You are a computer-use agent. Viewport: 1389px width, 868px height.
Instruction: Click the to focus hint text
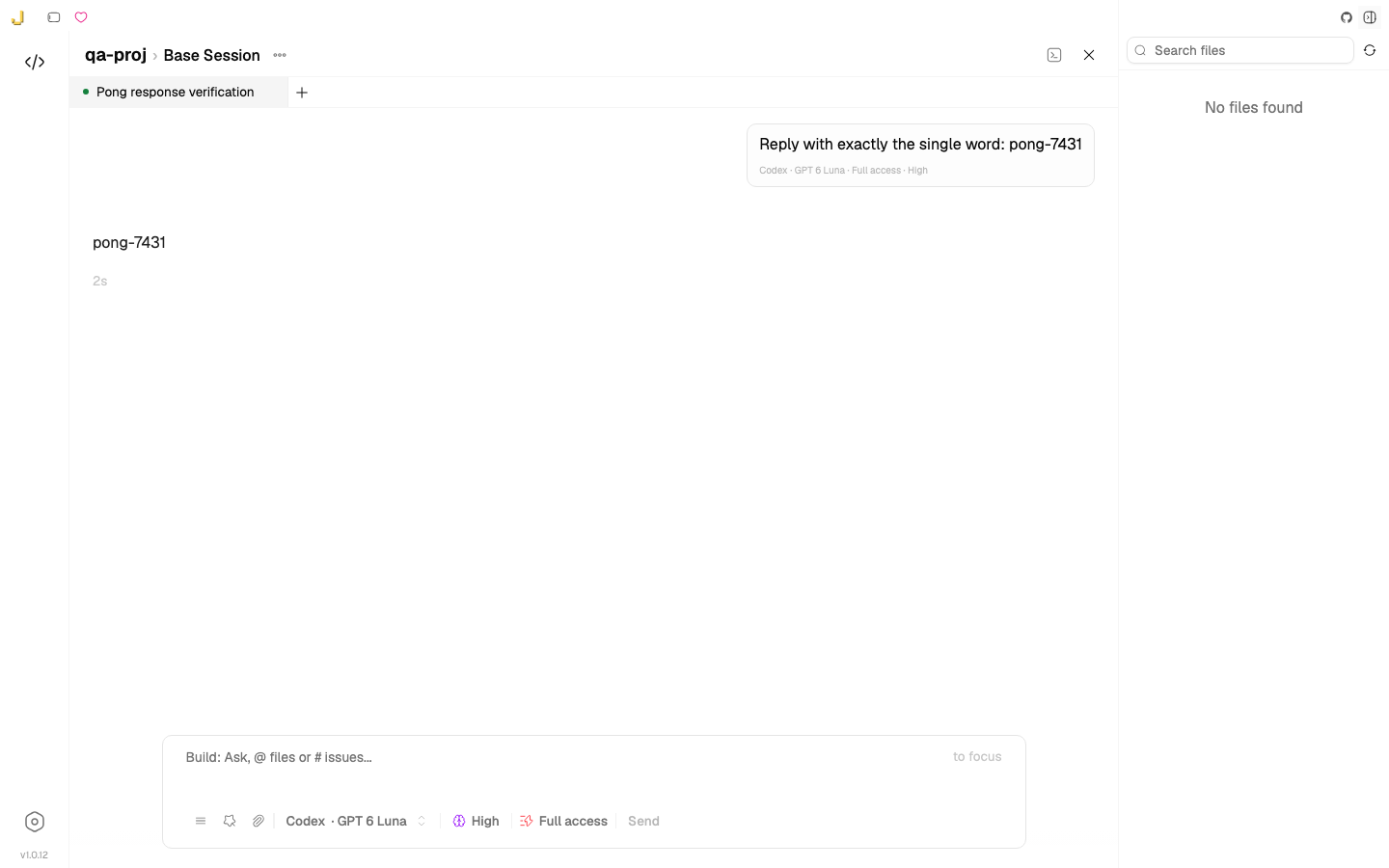click(x=977, y=757)
